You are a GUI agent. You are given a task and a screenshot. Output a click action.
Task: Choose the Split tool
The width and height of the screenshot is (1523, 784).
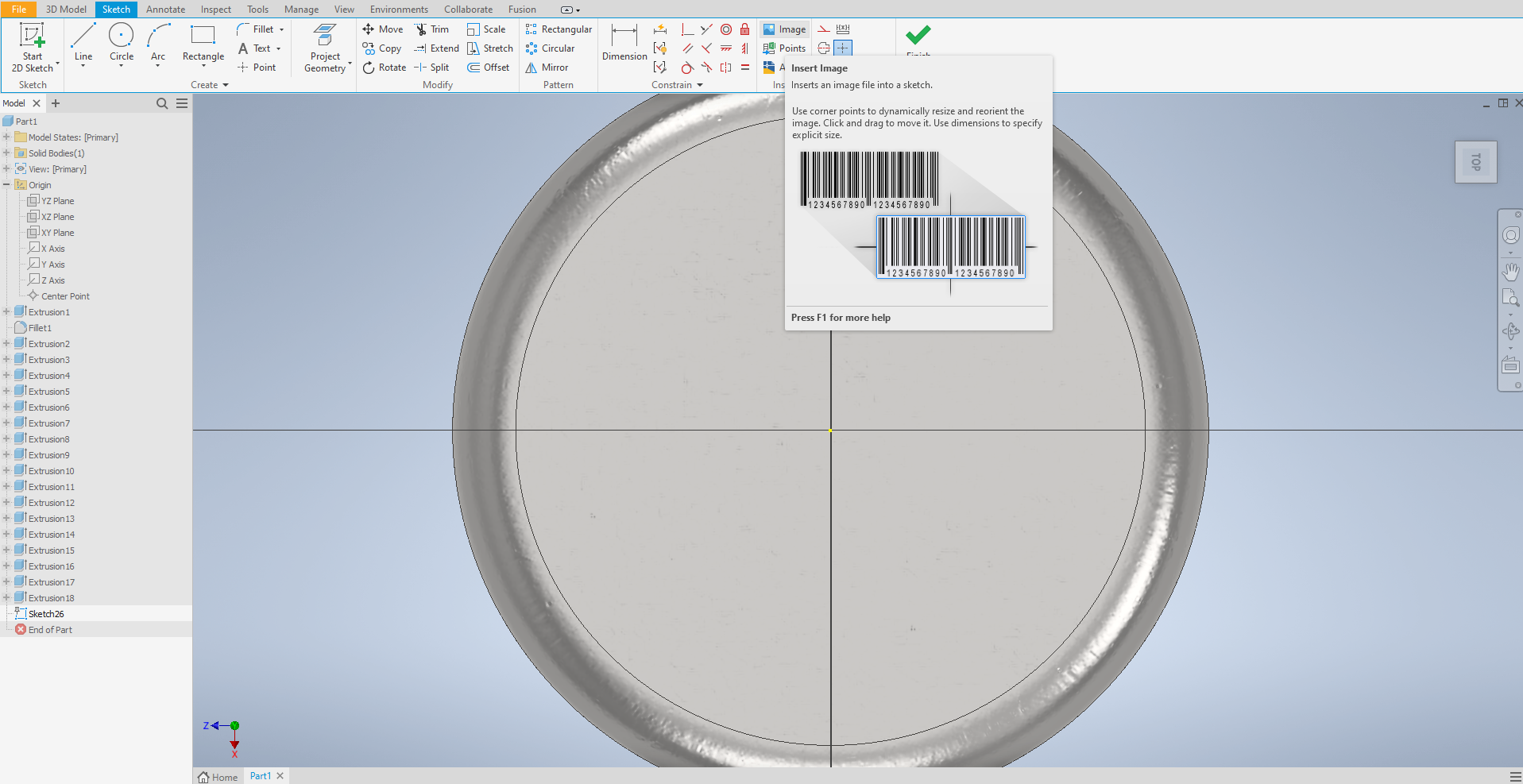pos(431,68)
